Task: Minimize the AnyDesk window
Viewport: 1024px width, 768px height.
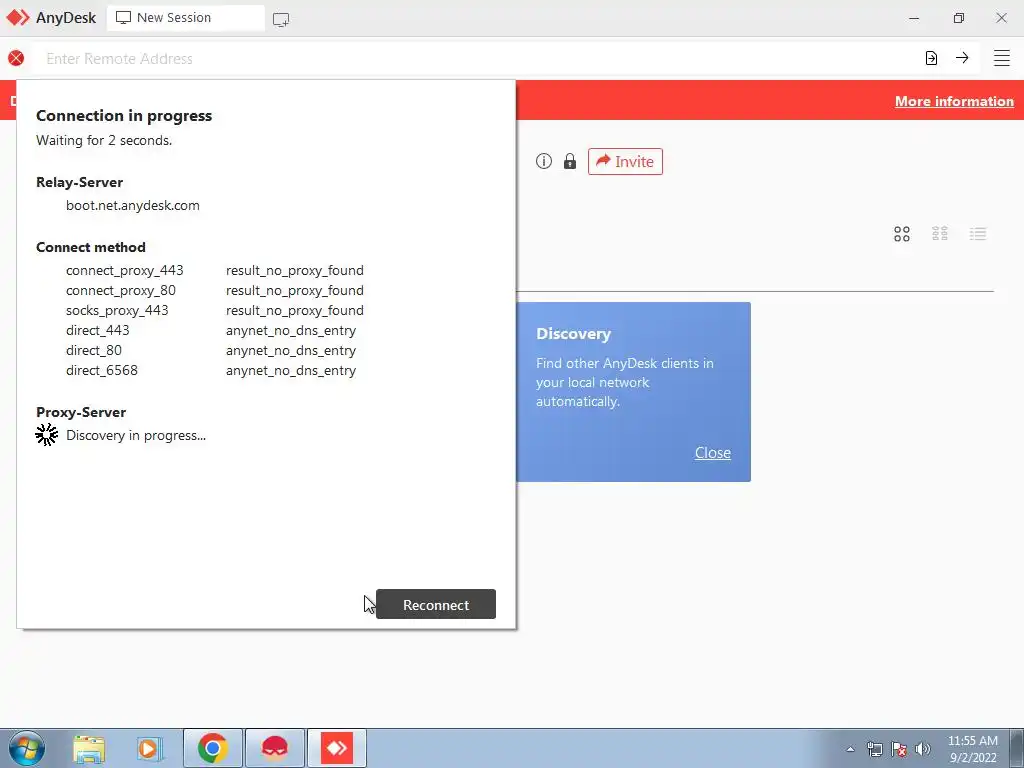Action: point(914,18)
